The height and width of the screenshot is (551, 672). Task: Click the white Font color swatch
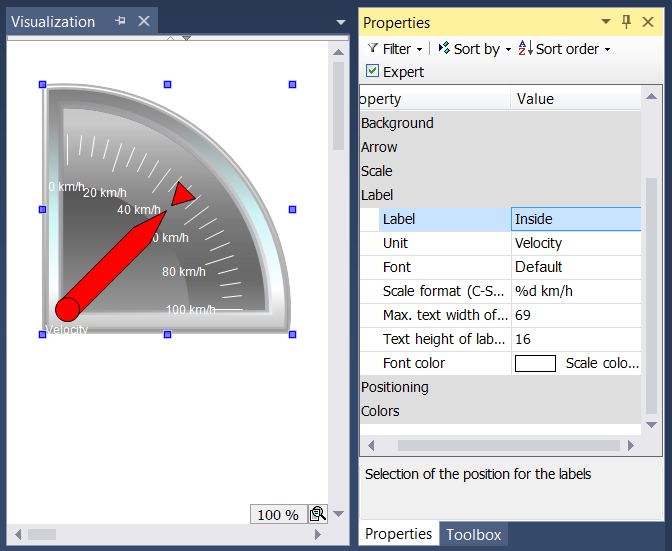(535, 363)
